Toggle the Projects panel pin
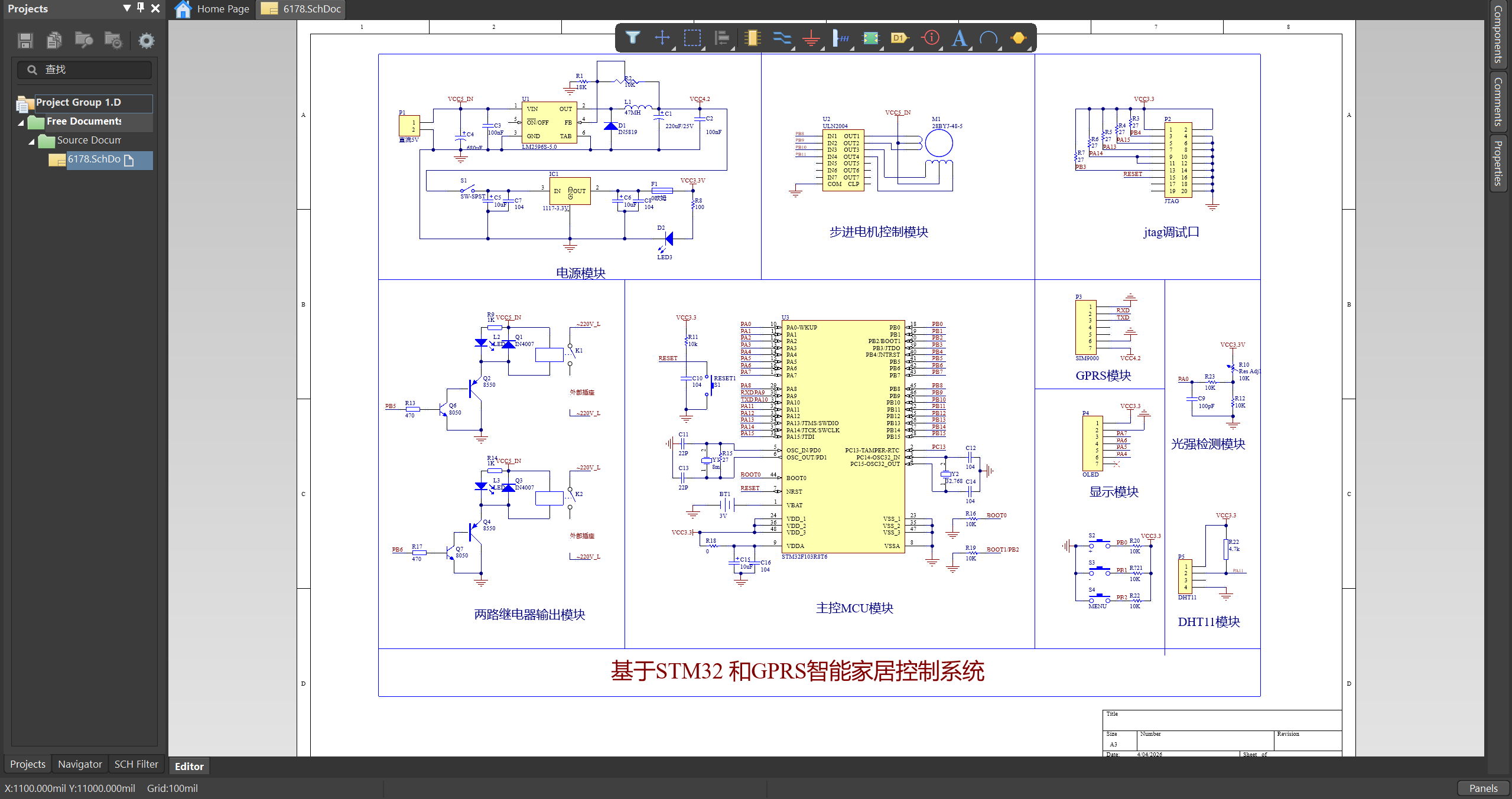The image size is (1512, 799). tap(141, 8)
